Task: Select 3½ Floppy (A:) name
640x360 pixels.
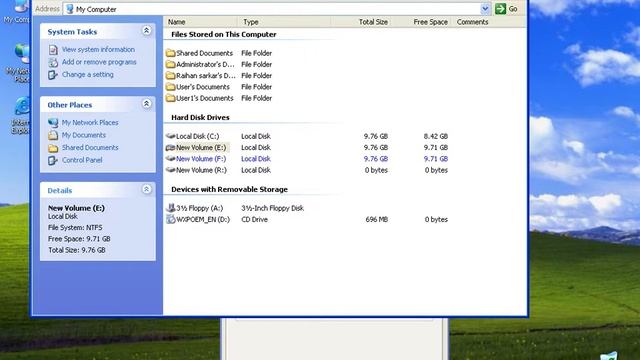Action: coord(200,208)
